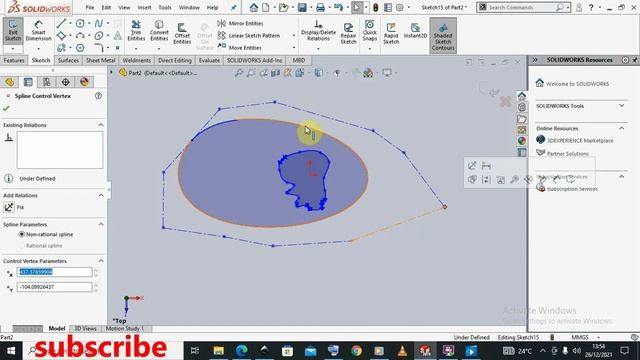Screen dimensions: 640x360
Task: Open the Edit menu
Action: point(106,7)
